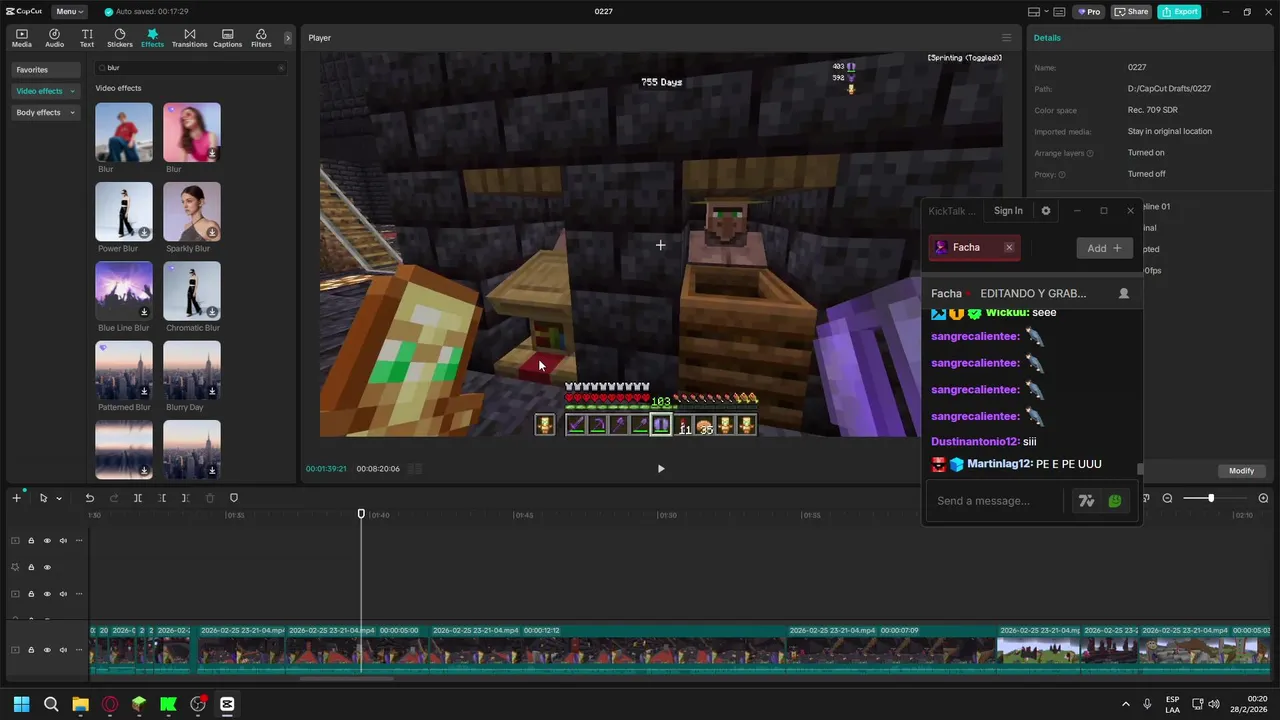
Task: Click the timeline horizontal scrollbar
Action: click(346, 678)
